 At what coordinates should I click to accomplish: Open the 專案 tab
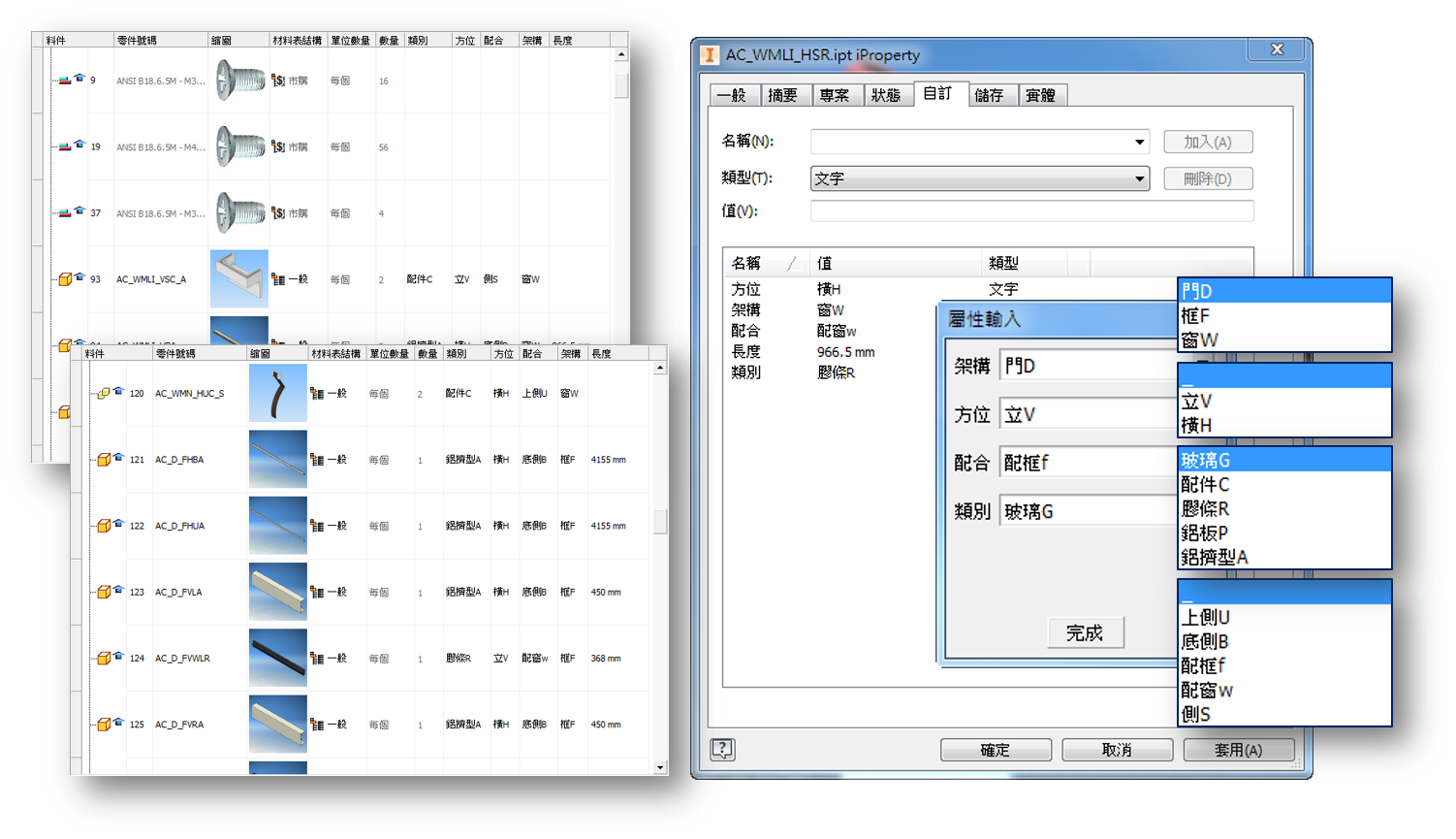coord(834,95)
